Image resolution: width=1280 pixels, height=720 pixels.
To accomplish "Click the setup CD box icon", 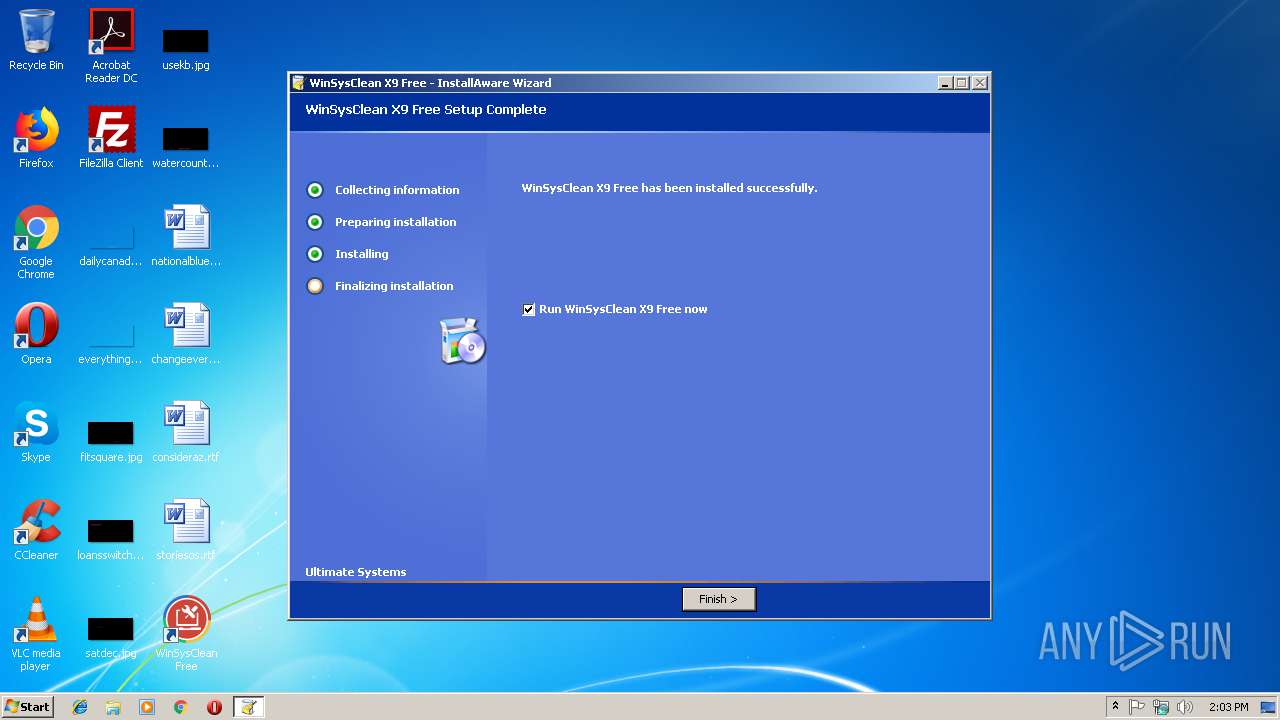I will tap(462, 341).
